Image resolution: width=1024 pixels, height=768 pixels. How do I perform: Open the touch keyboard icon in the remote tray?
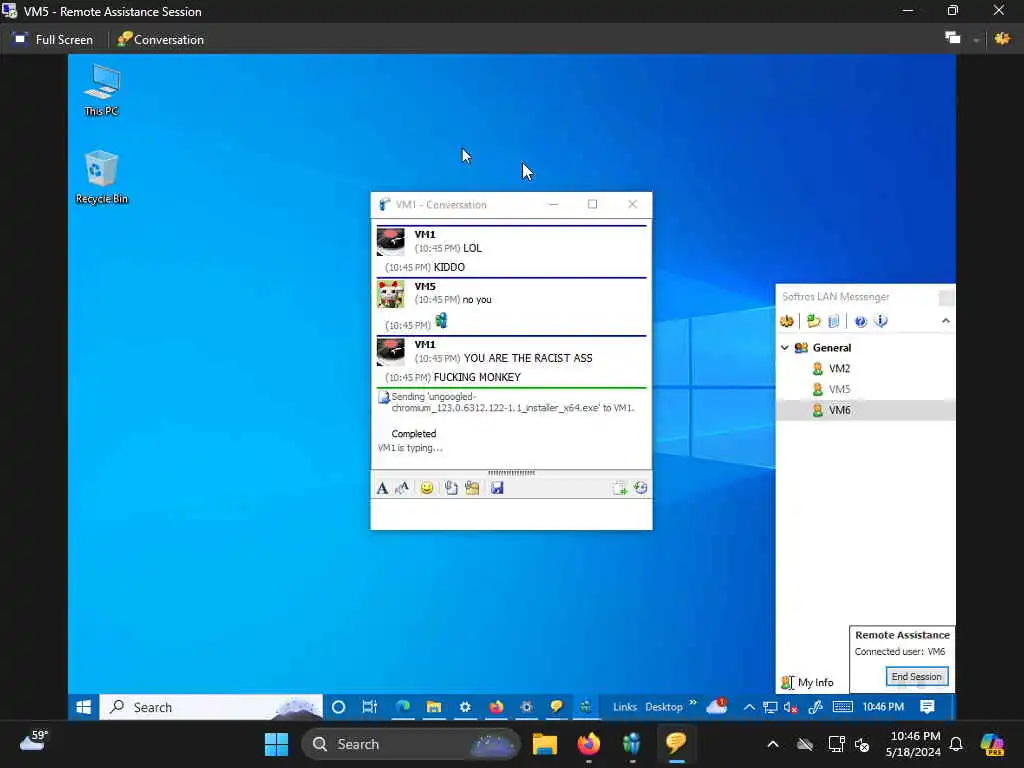842,707
